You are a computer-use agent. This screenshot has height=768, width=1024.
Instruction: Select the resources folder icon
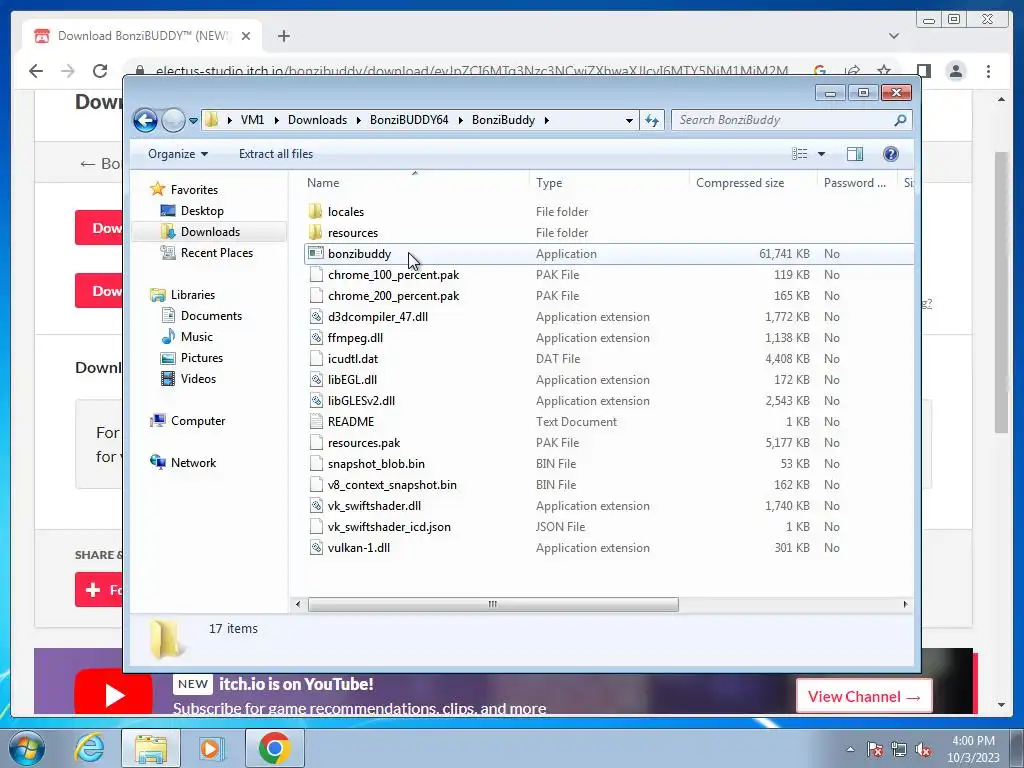(x=315, y=232)
